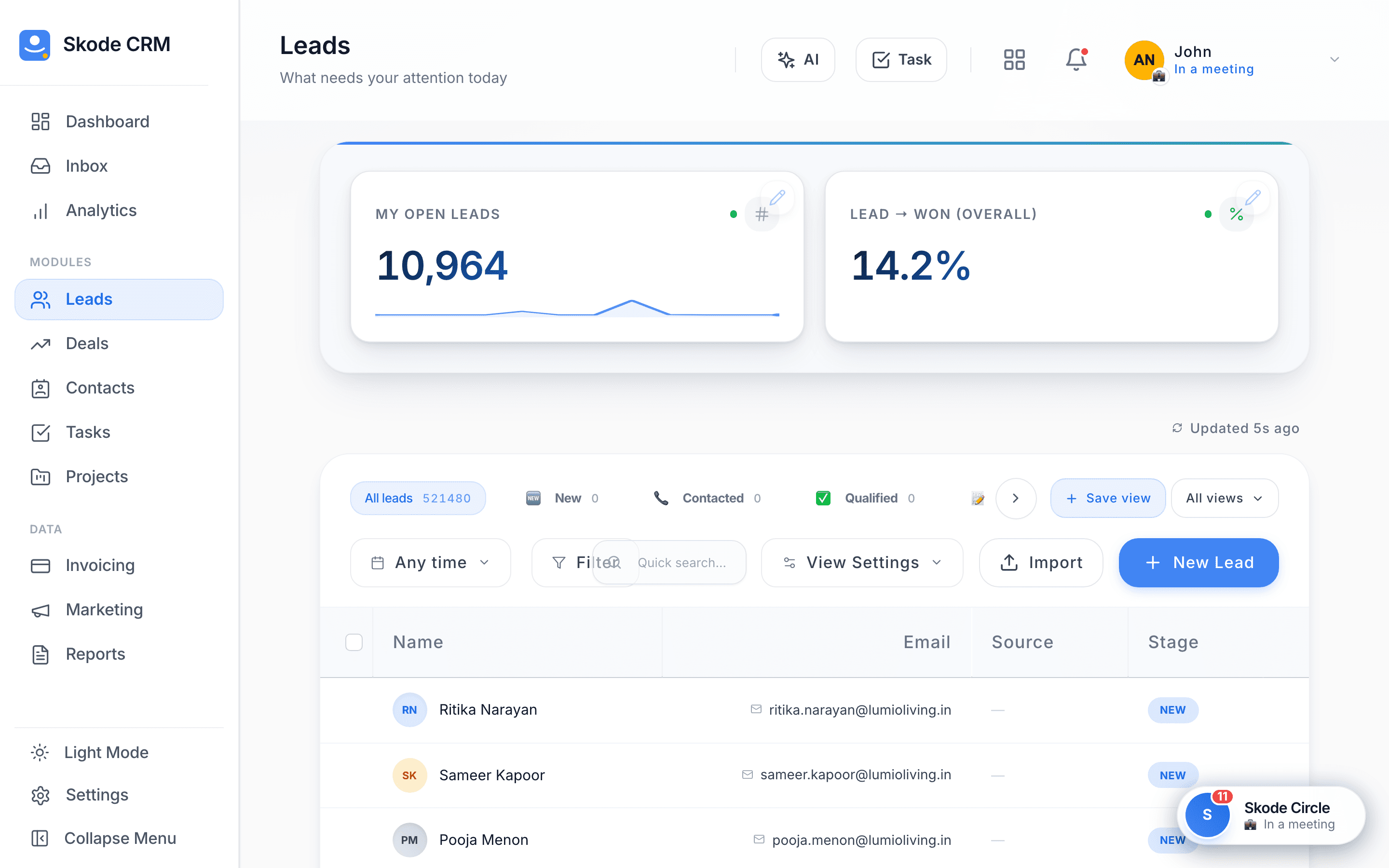Click Save view button
This screenshot has width=1389, height=868.
click(x=1108, y=498)
